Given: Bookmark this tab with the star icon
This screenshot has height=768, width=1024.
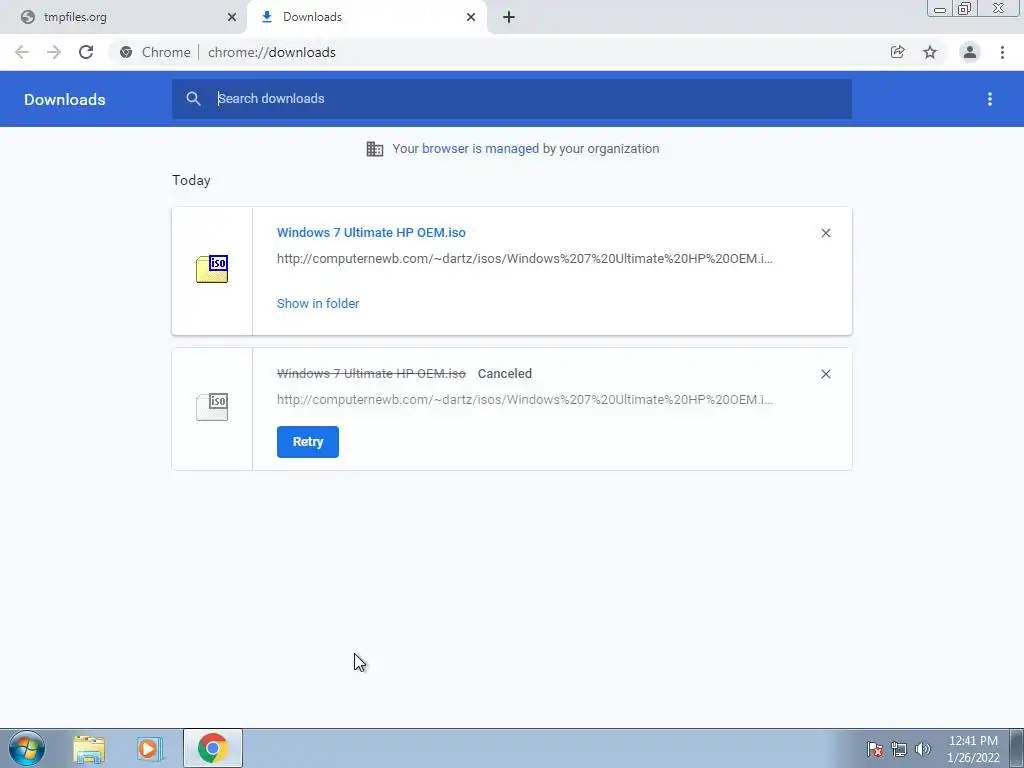Looking at the screenshot, I should (930, 52).
